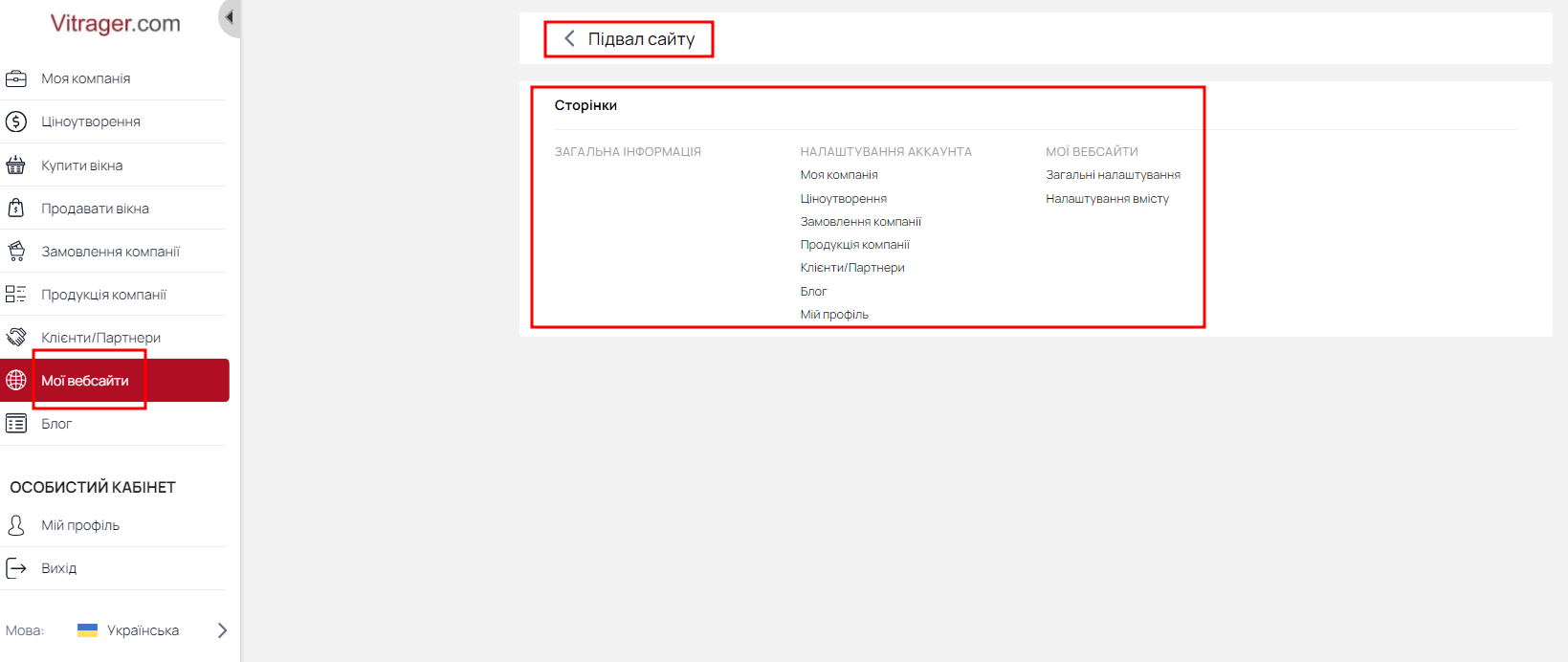Go back using the chevron next to Підвал сайту
The image size is (1568, 662).
pyautogui.click(x=569, y=38)
